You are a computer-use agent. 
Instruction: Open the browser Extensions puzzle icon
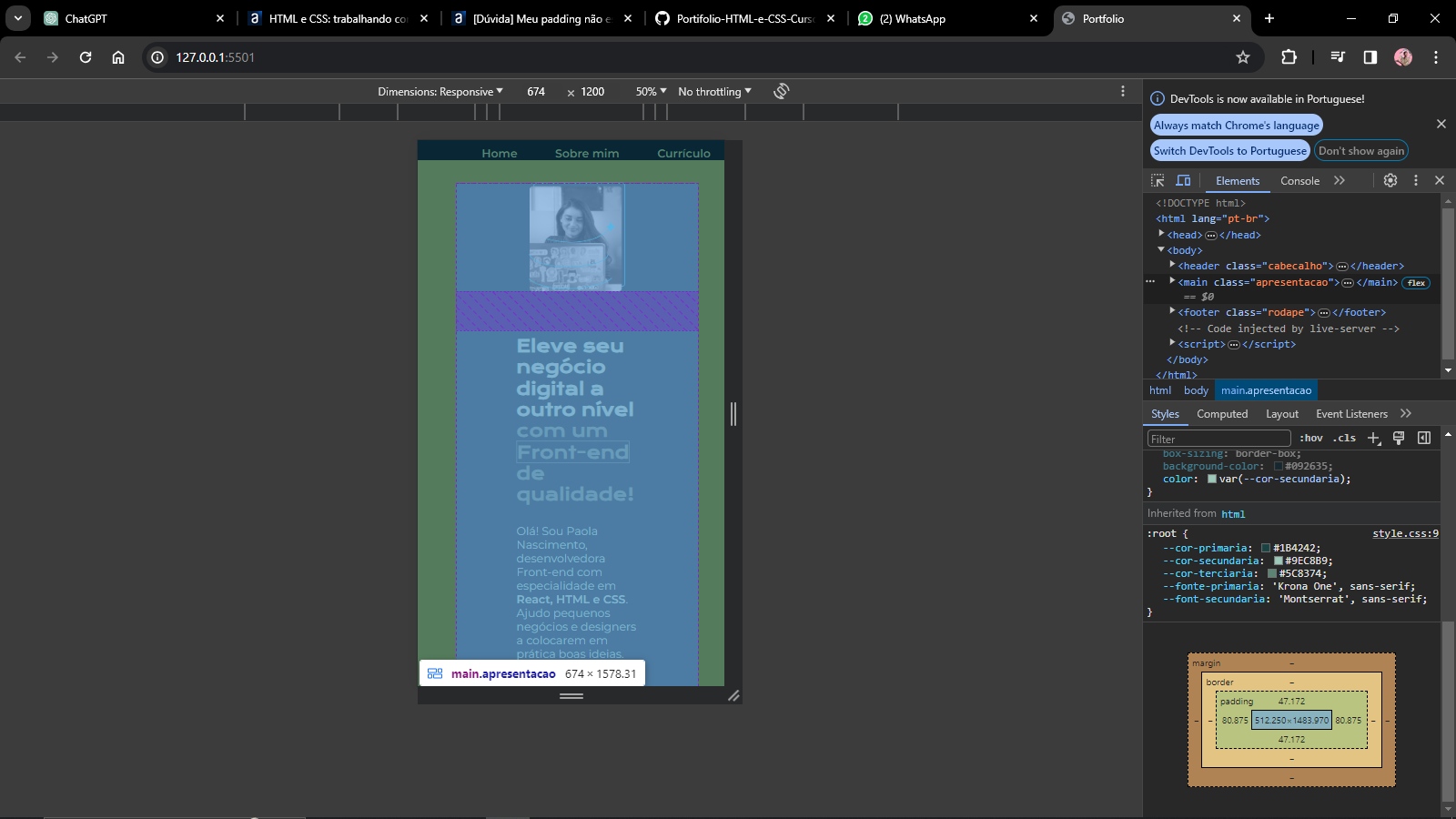[1289, 57]
